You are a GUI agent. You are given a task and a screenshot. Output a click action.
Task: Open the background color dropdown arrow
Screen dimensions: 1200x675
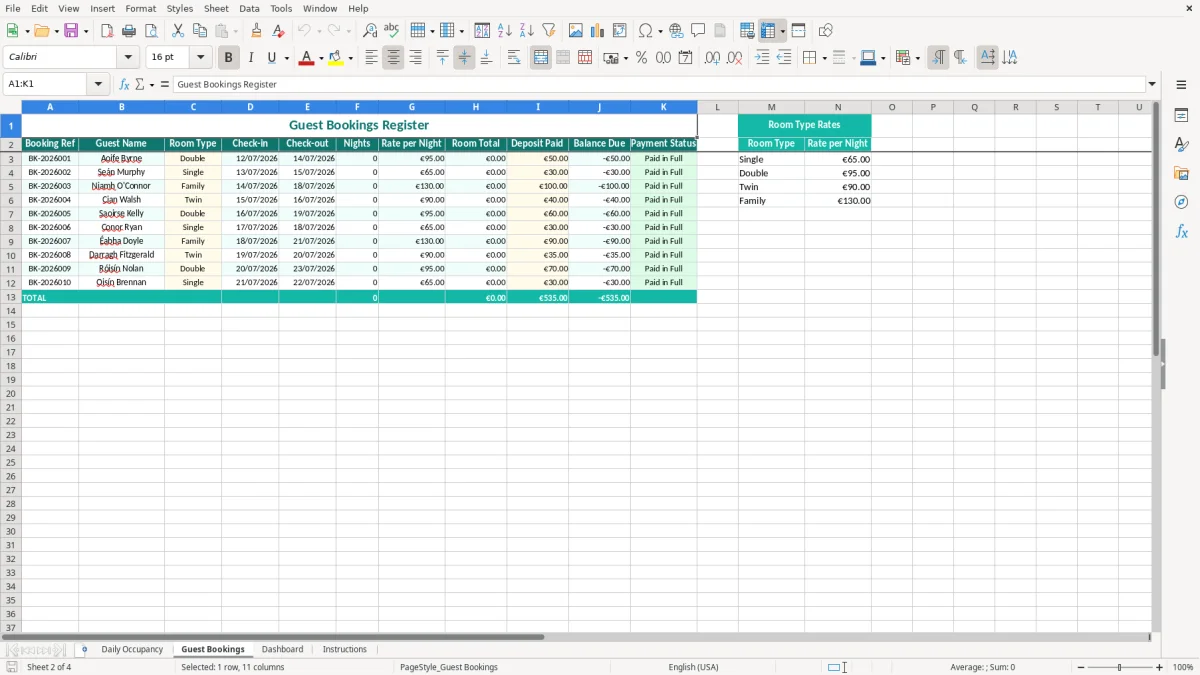tap(350, 58)
